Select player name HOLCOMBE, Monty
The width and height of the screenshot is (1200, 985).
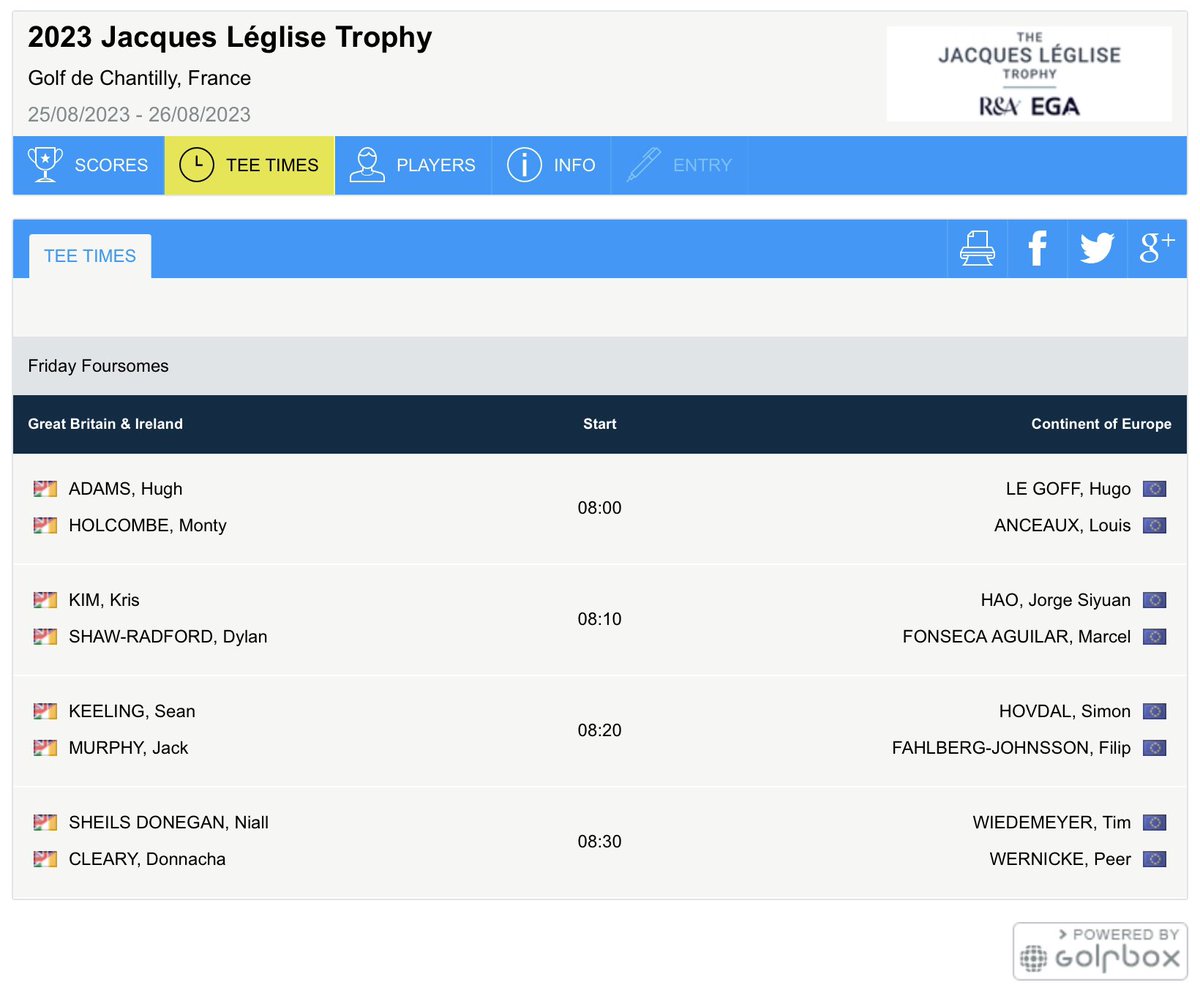[148, 525]
